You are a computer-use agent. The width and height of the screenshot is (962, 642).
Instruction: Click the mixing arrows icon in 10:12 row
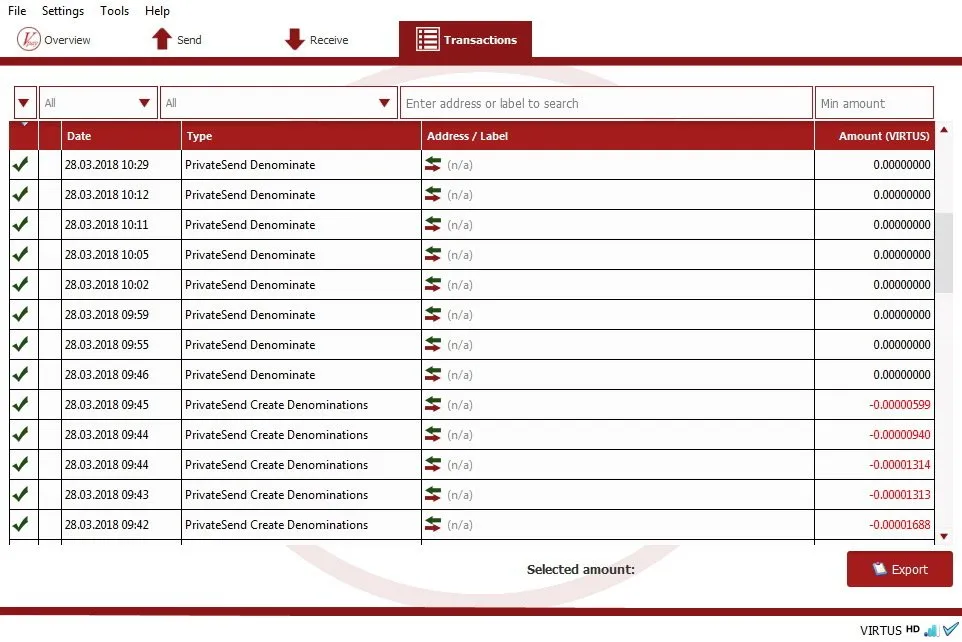tap(433, 195)
